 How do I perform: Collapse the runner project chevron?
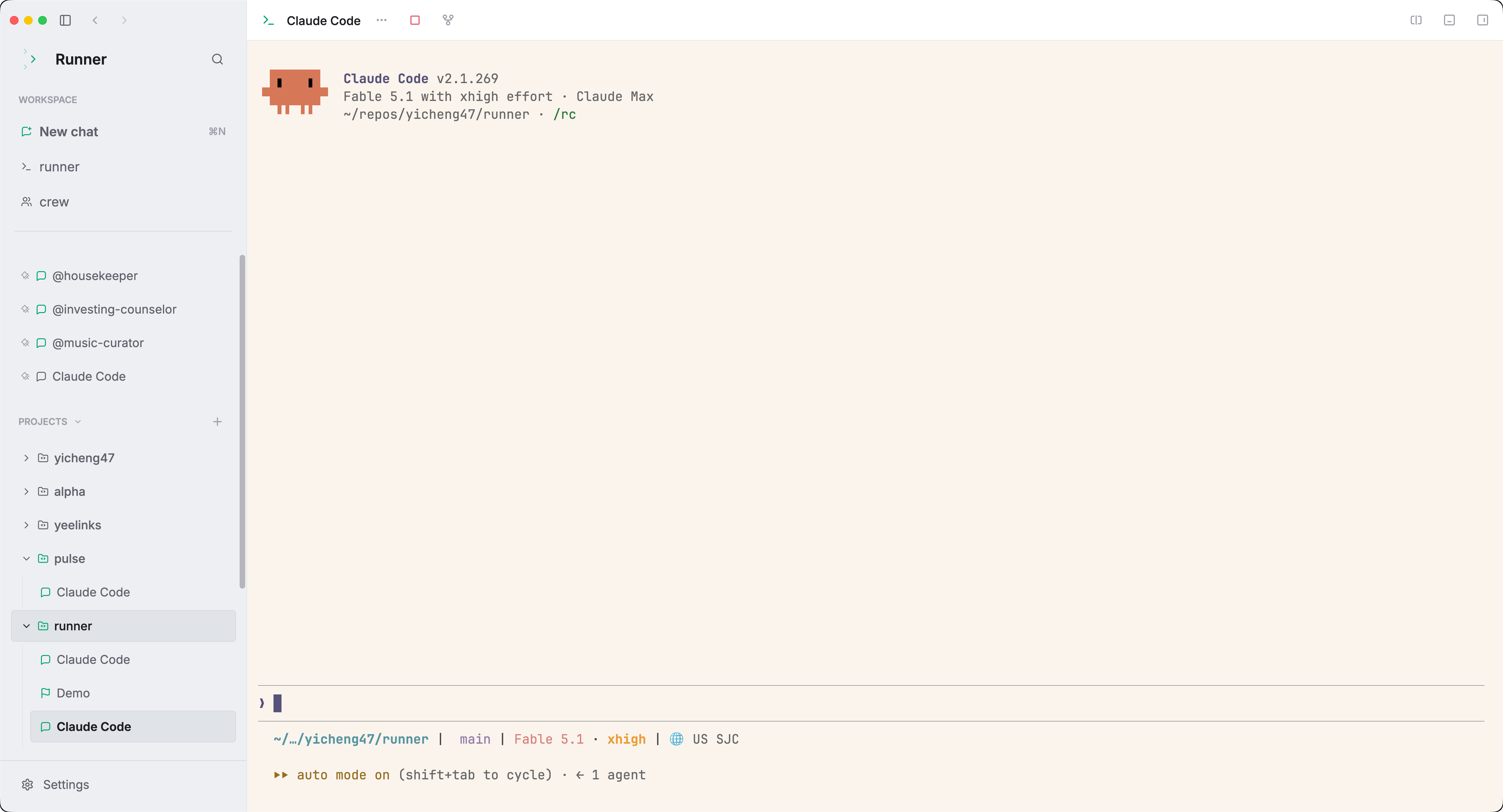(26, 626)
